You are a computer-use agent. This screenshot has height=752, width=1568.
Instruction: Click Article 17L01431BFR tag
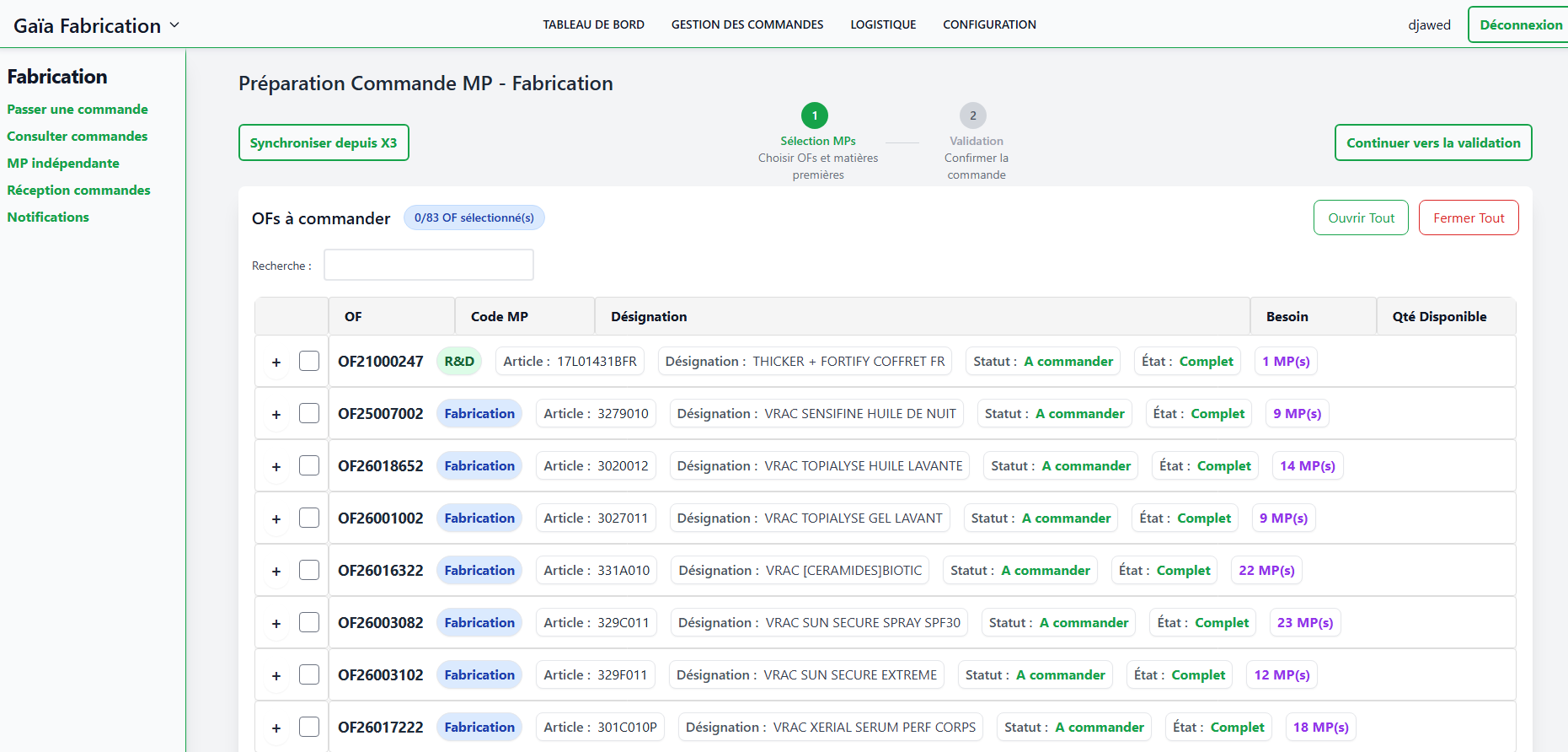(570, 361)
